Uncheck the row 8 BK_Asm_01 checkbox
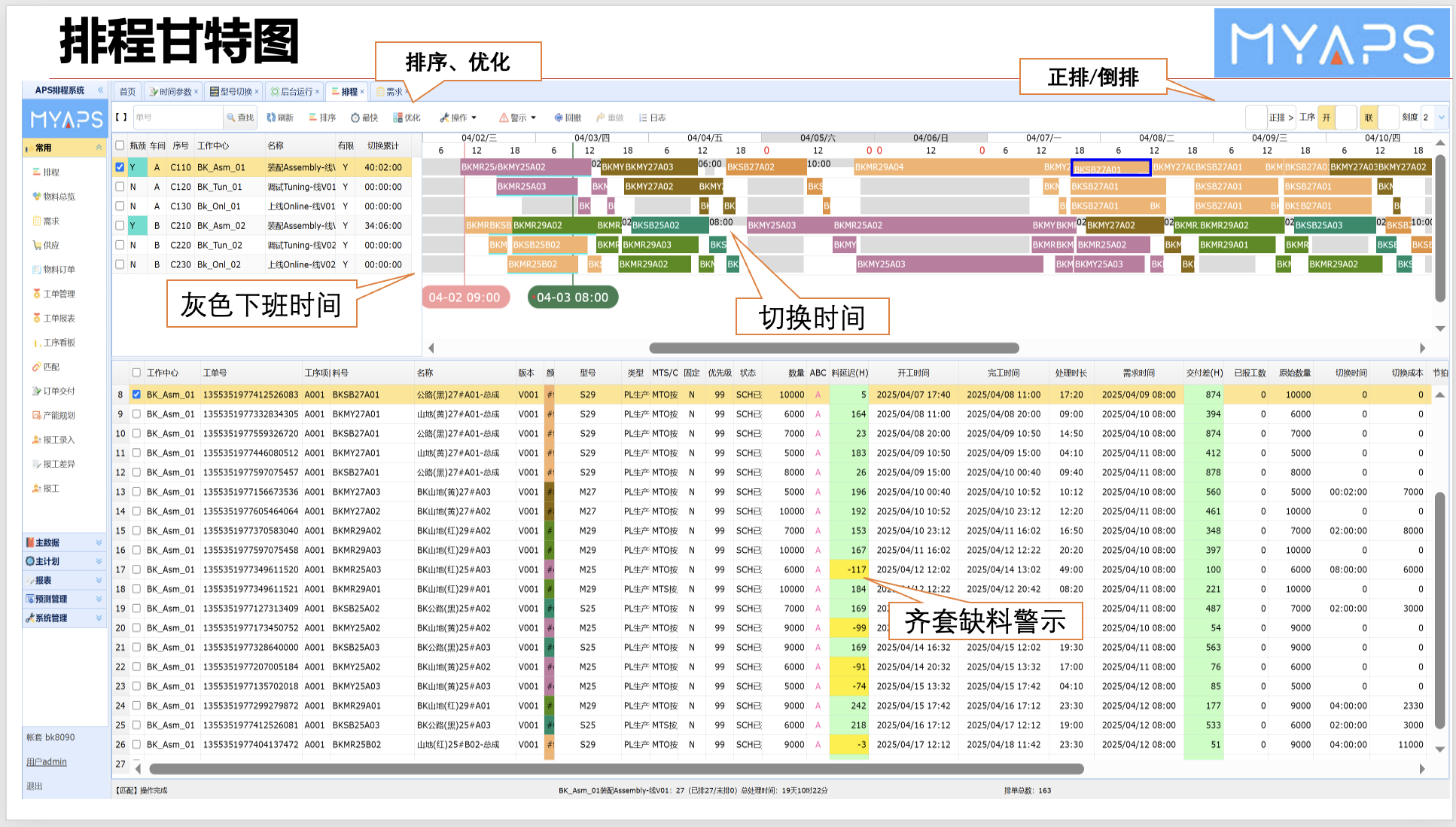The width and height of the screenshot is (1456, 827). 136,395
